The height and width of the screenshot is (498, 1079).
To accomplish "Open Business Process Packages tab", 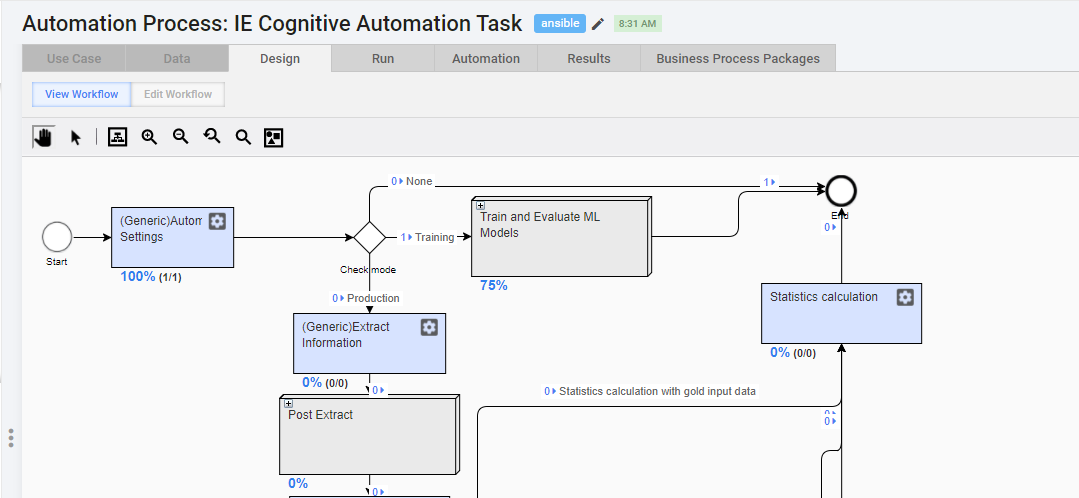I will point(738,58).
